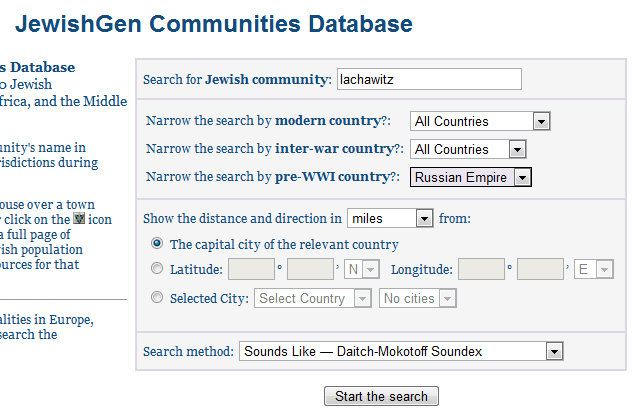The height and width of the screenshot is (419, 639).
Task: Click the Jewish community search text field
Action: click(429, 79)
